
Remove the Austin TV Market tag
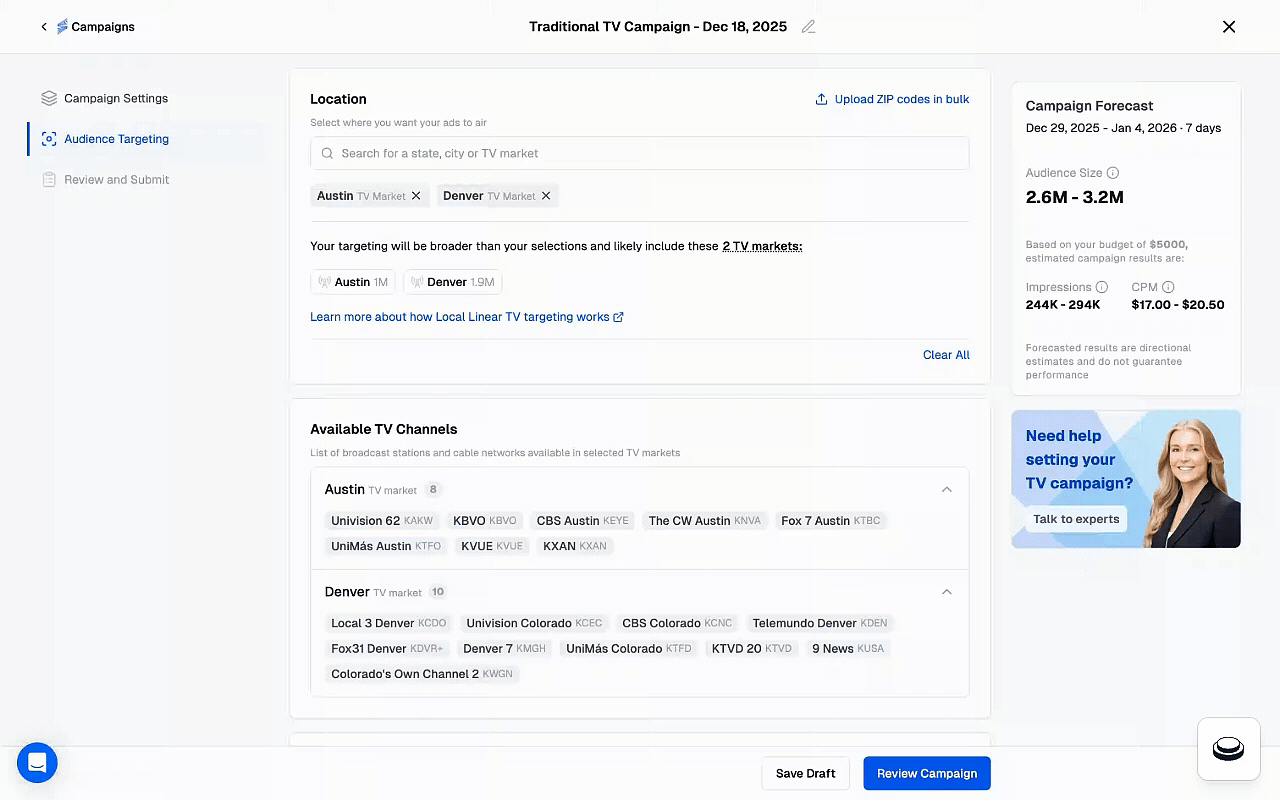coord(416,196)
